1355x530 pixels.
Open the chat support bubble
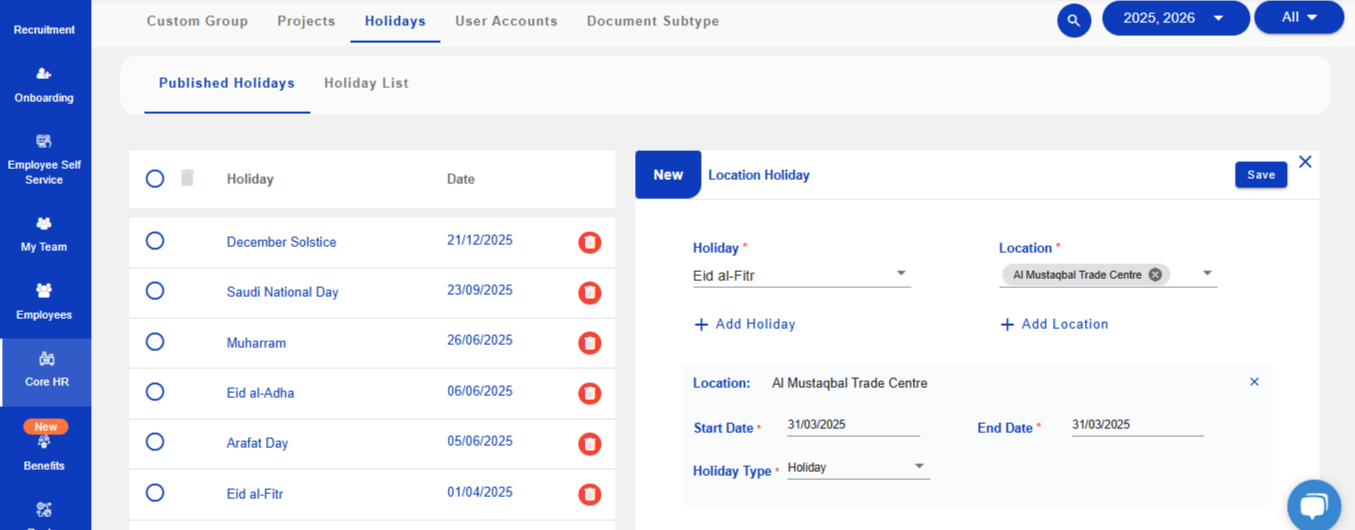point(1313,505)
